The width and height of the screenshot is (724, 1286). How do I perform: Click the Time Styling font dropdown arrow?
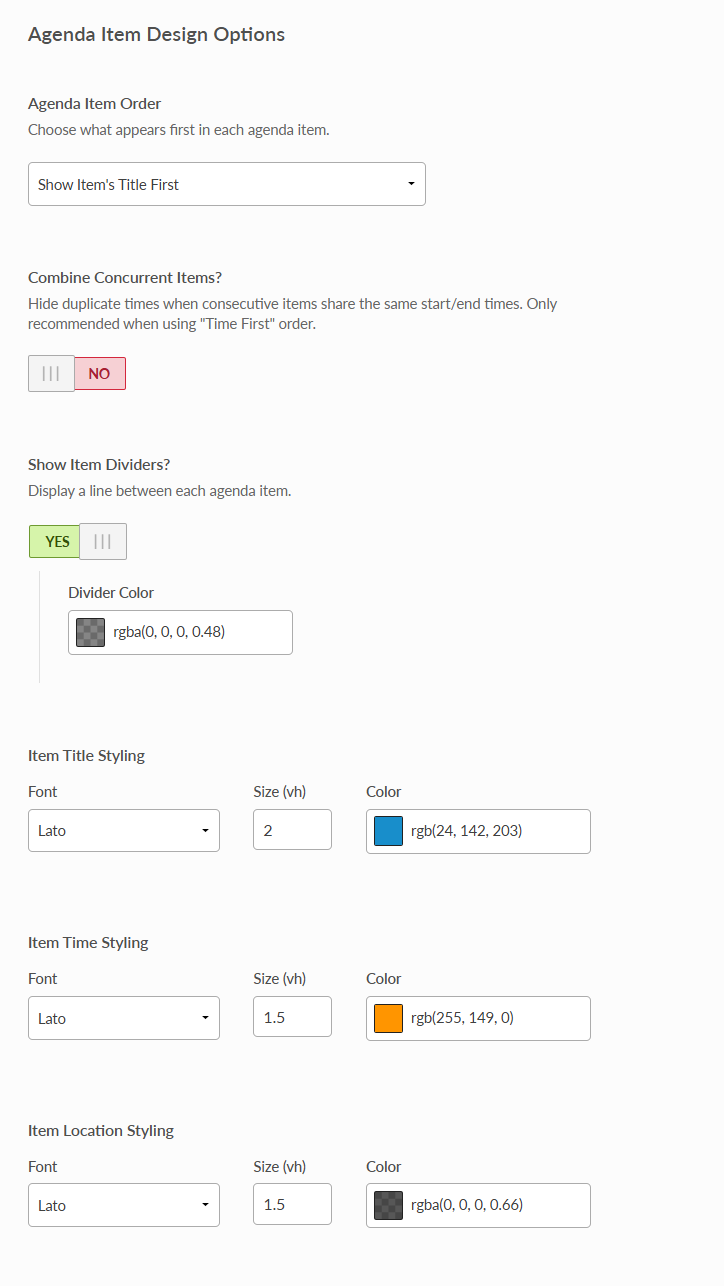tap(205, 1016)
